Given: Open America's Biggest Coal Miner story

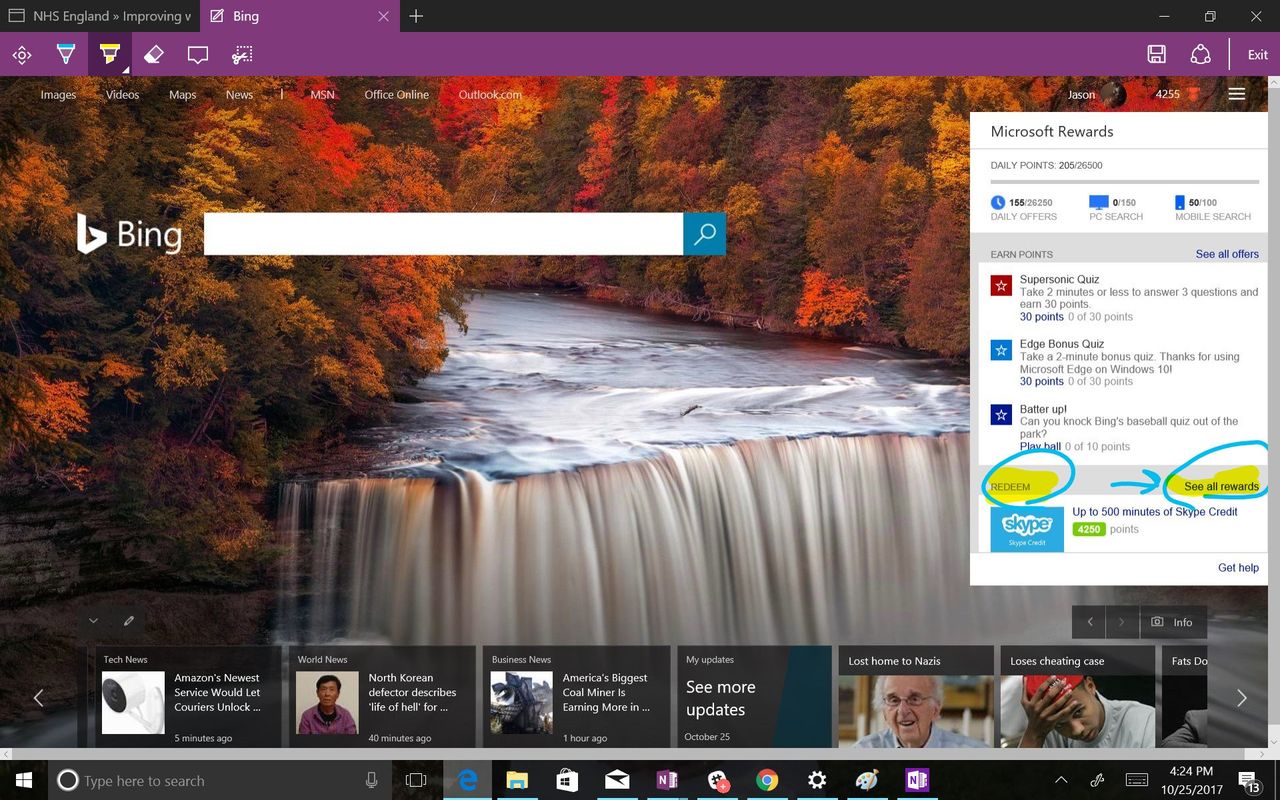Looking at the screenshot, I should coord(577,696).
